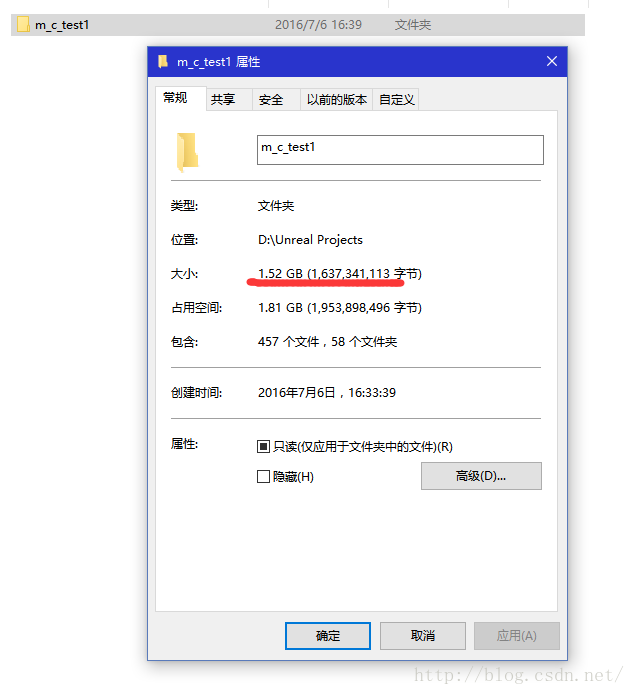635x695 pixels.
Task: Open the 自定义 tab
Action: point(396,99)
